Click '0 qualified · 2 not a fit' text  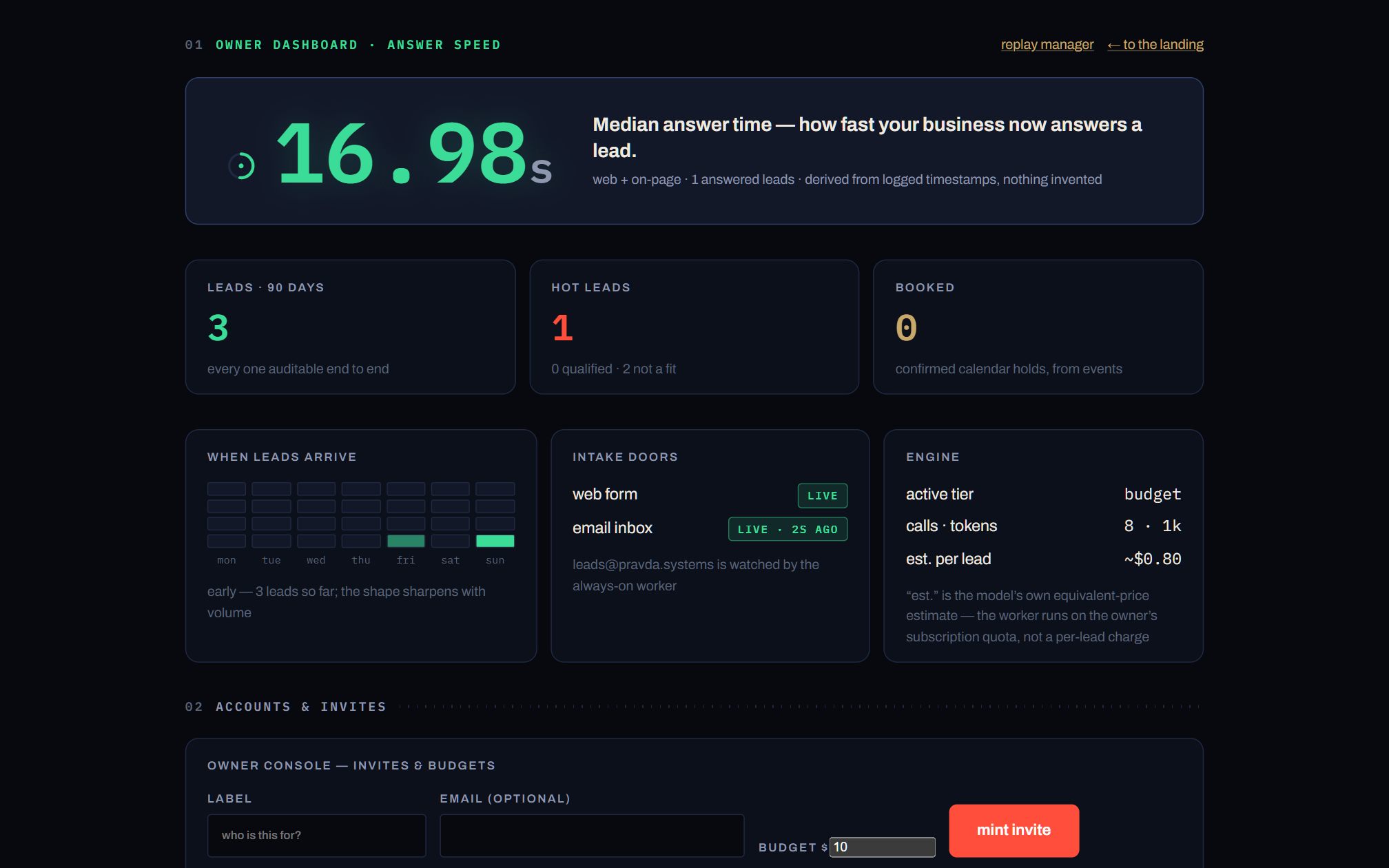tap(613, 369)
